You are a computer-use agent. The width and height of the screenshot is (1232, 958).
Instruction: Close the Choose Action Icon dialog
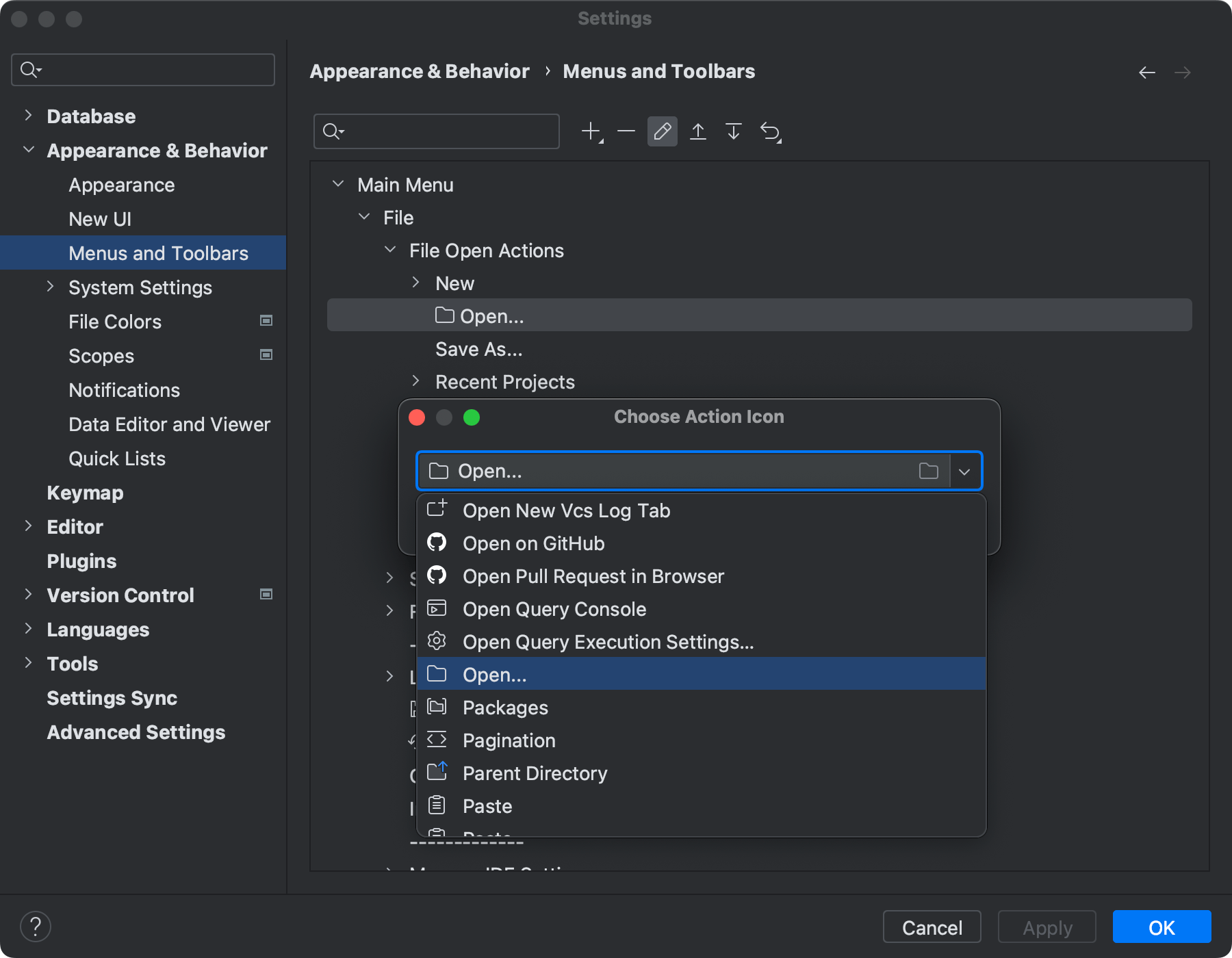click(417, 417)
